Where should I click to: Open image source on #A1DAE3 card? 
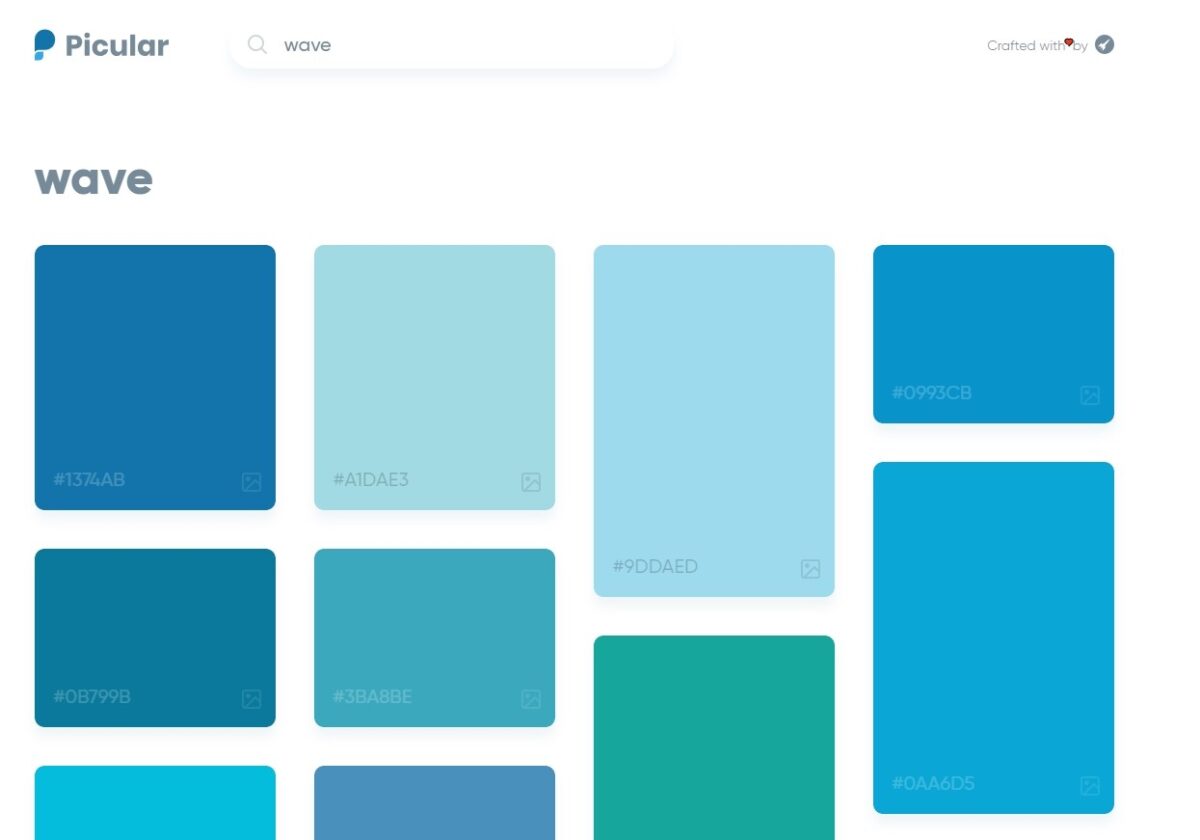coord(531,482)
